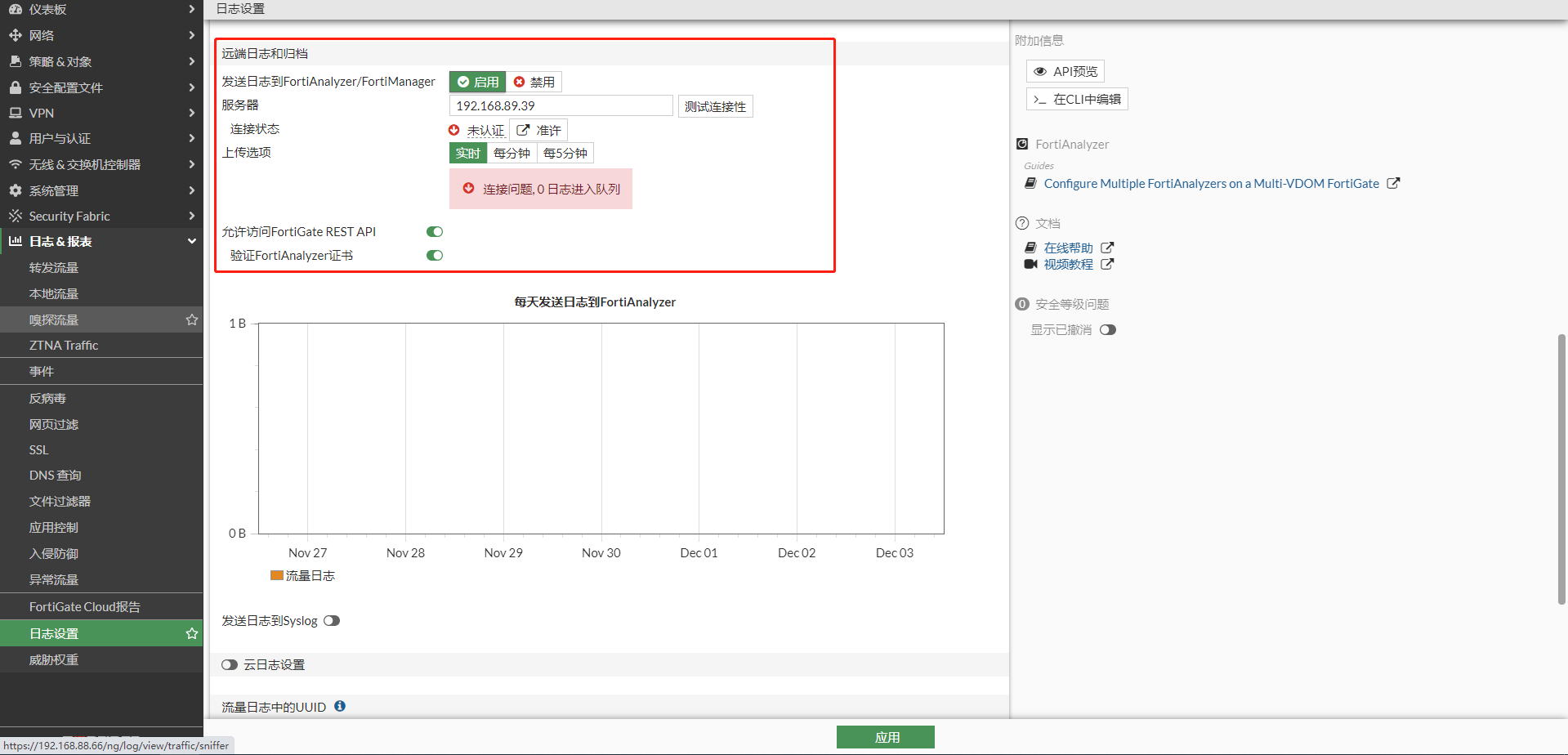This screenshot has width=1568, height=755.
Task: Click the external link icon after 视频教程
Action: (1107, 264)
